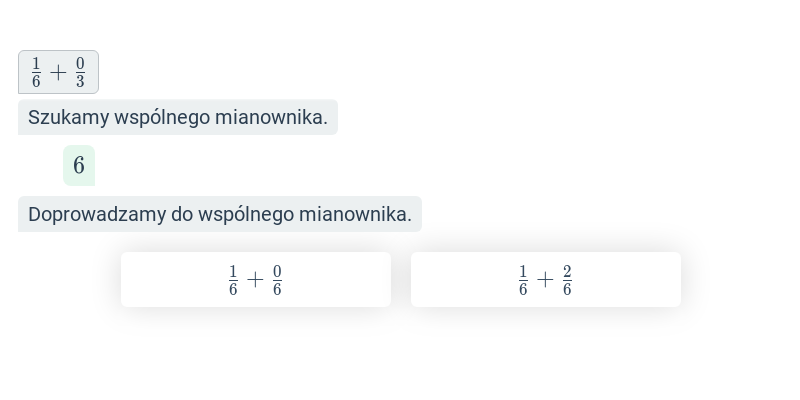This screenshot has width=800, height=400.
Task: Click the 1/6 fraction in the left answer
Action: pos(233,280)
